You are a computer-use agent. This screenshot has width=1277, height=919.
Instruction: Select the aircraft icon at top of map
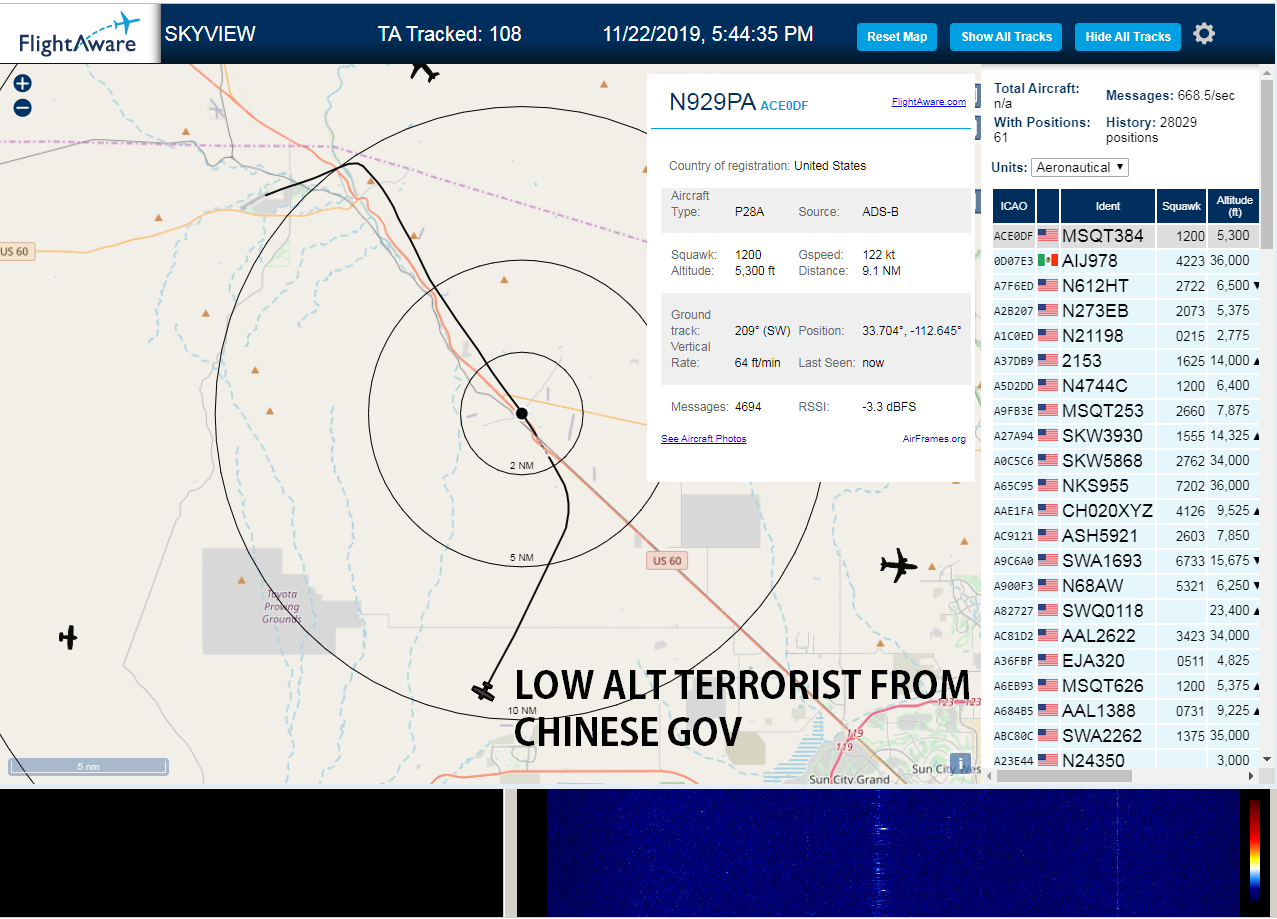pos(425,70)
